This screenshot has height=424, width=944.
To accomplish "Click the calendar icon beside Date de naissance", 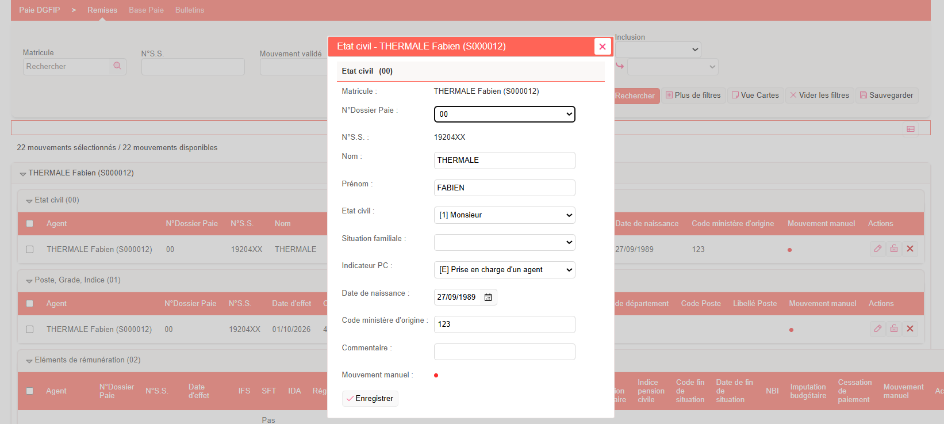I will pyautogui.click(x=488, y=298).
